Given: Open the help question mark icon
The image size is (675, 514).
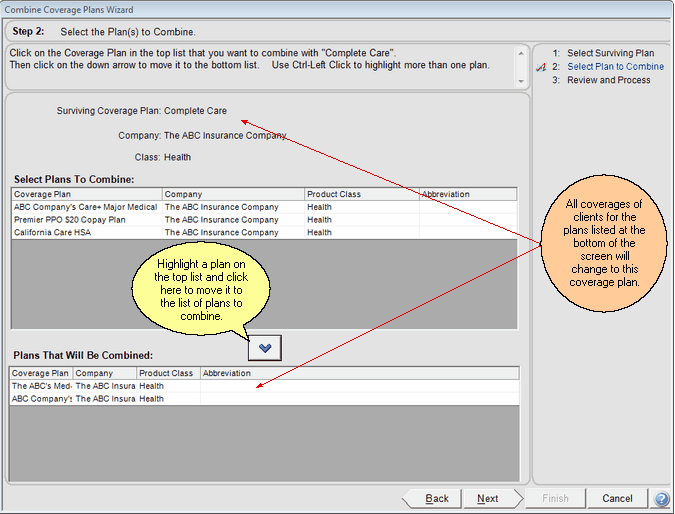Looking at the screenshot, I should click(662, 499).
